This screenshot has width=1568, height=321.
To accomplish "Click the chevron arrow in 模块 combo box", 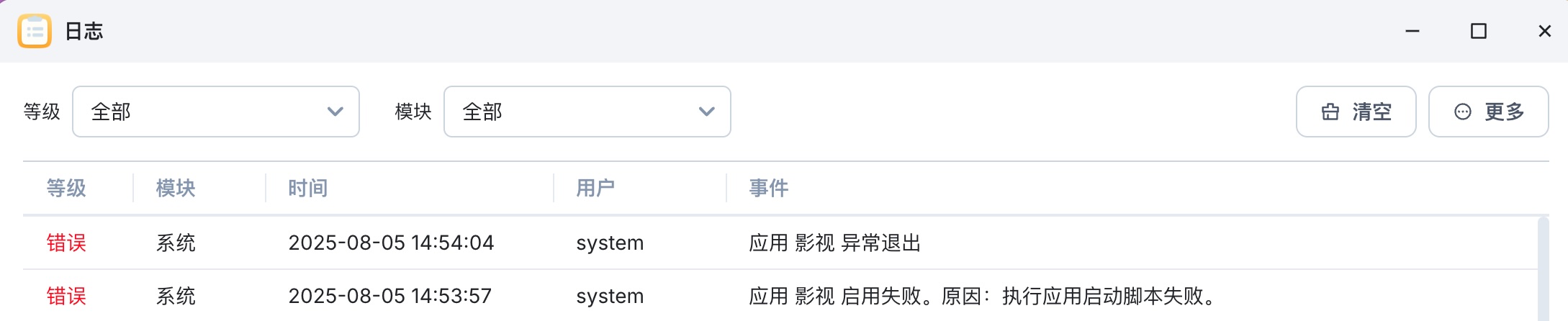I will coord(706,112).
